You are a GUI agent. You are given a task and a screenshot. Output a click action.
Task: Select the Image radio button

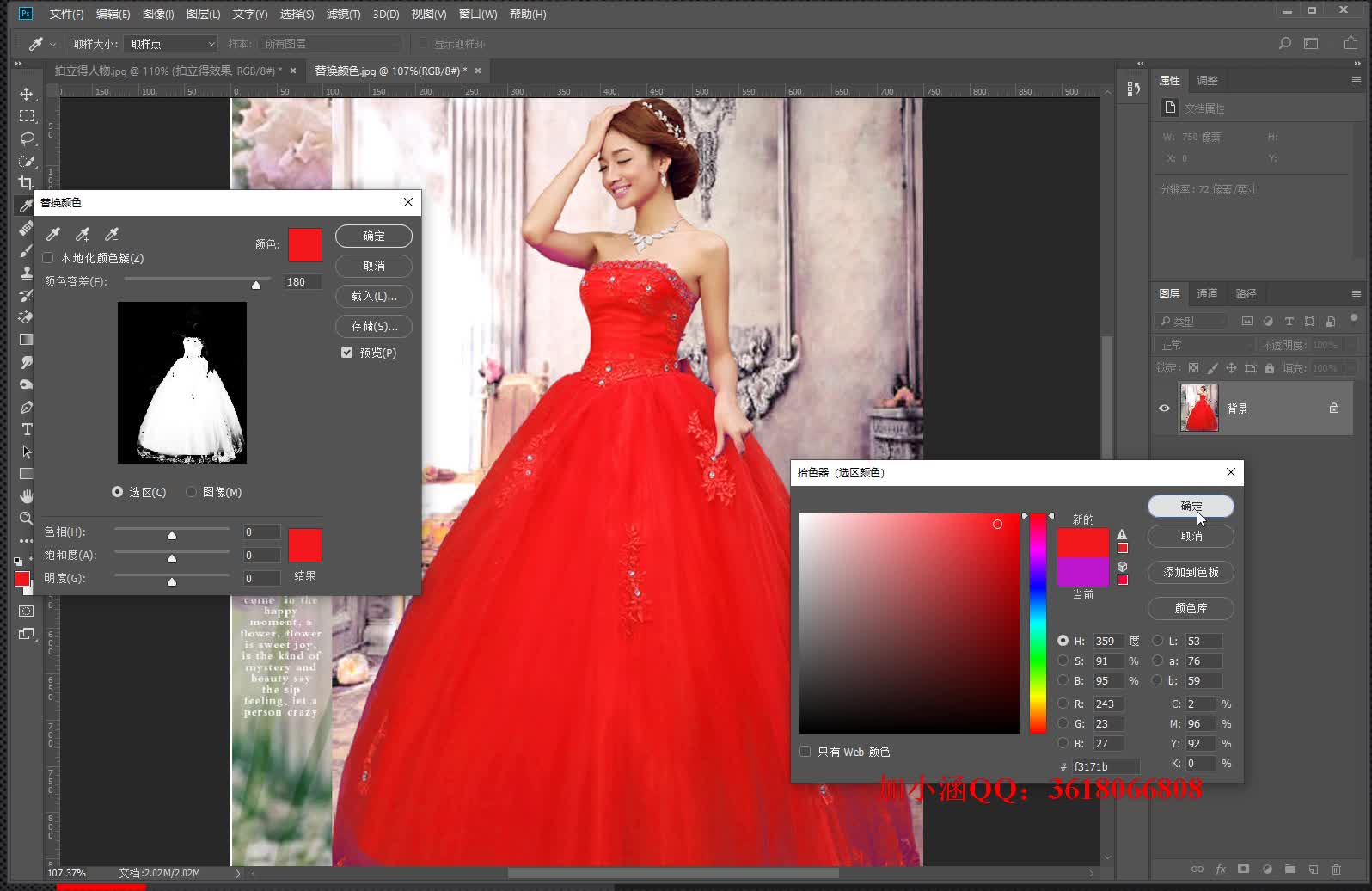[191, 492]
